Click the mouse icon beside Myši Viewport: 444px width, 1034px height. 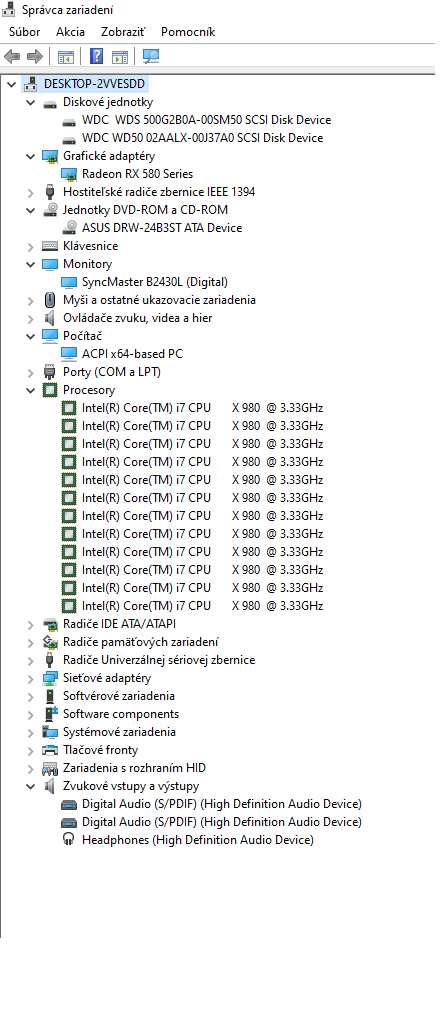point(49,300)
